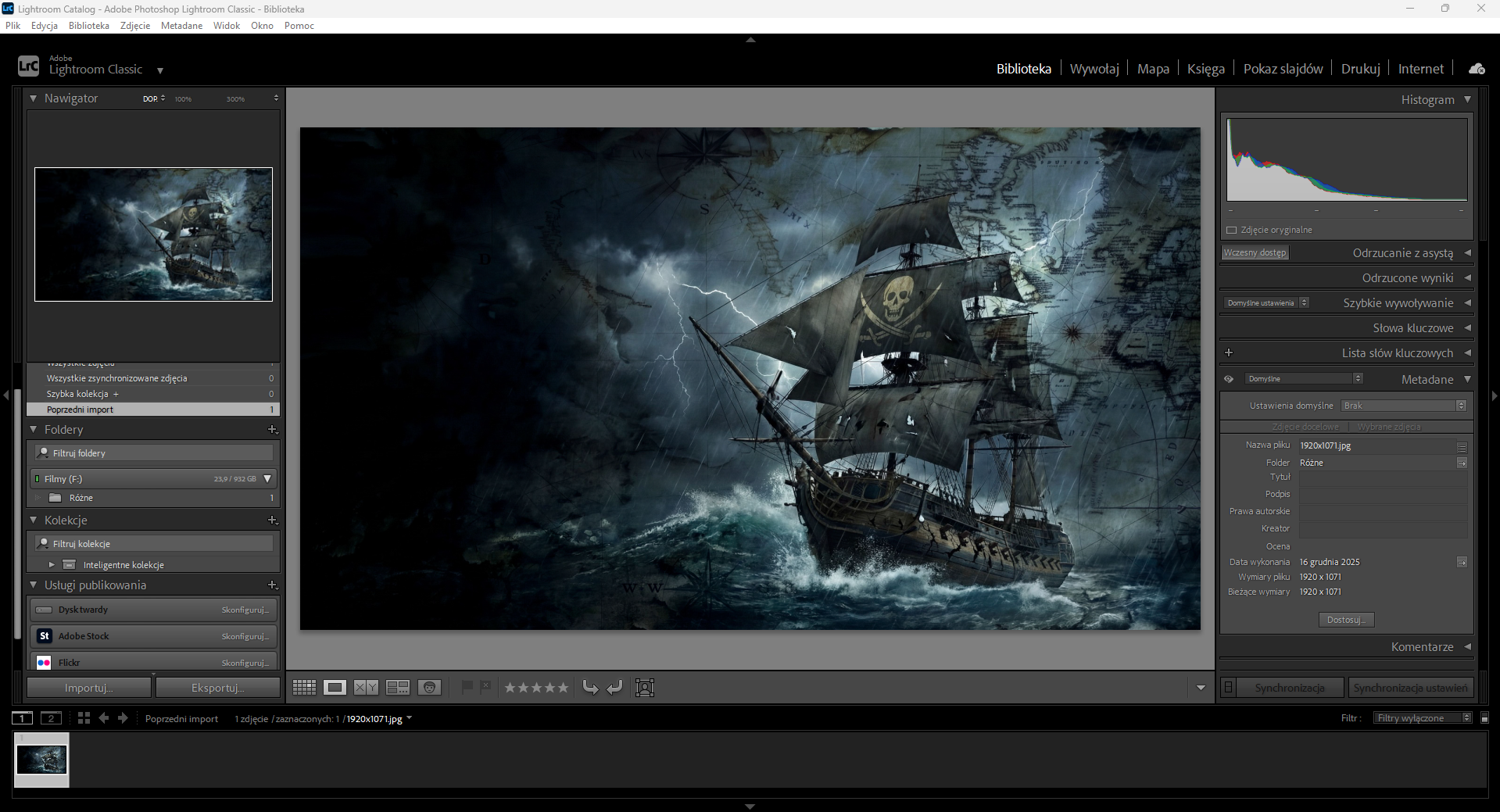The height and width of the screenshot is (812, 1500).
Task: Switch to grid view in the toolbar
Action: 304,688
